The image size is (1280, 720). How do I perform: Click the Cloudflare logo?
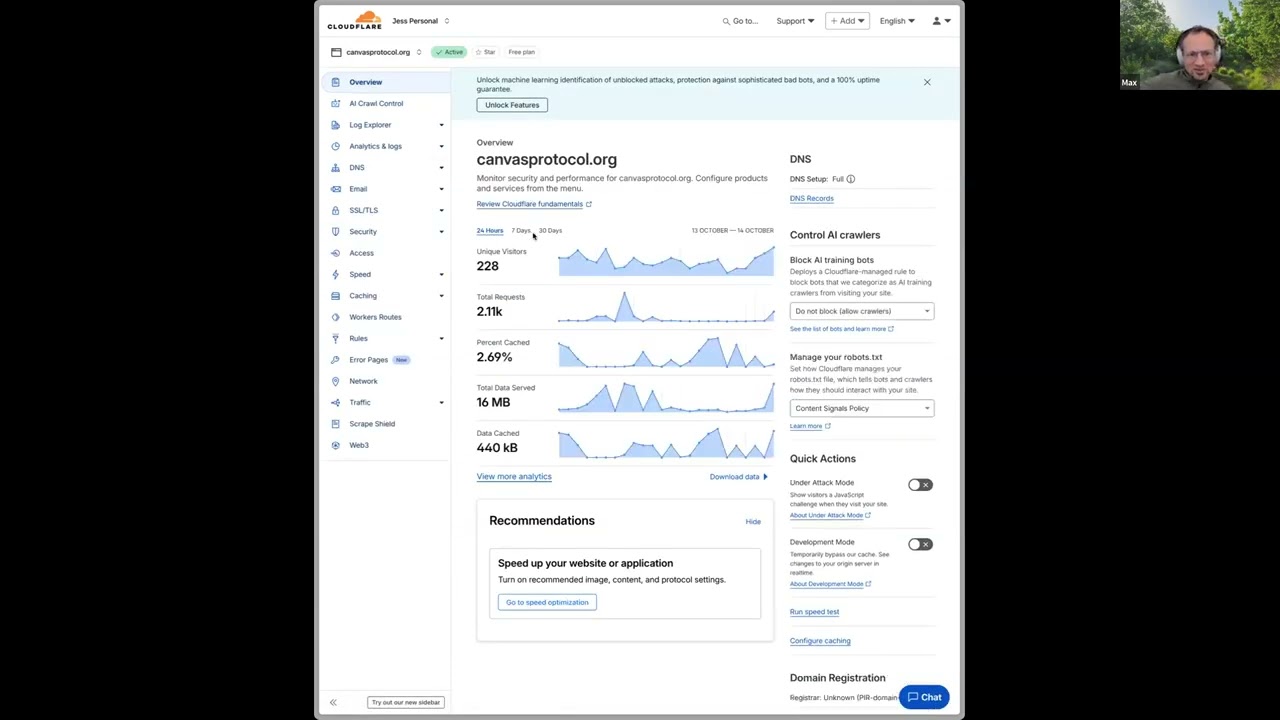(354, 20)
